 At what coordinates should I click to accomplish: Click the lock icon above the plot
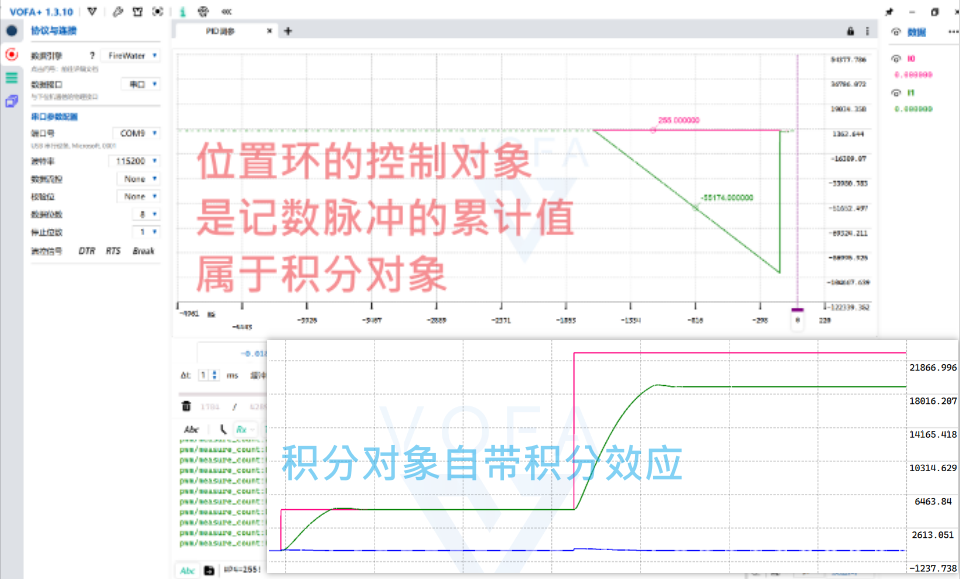851,31
